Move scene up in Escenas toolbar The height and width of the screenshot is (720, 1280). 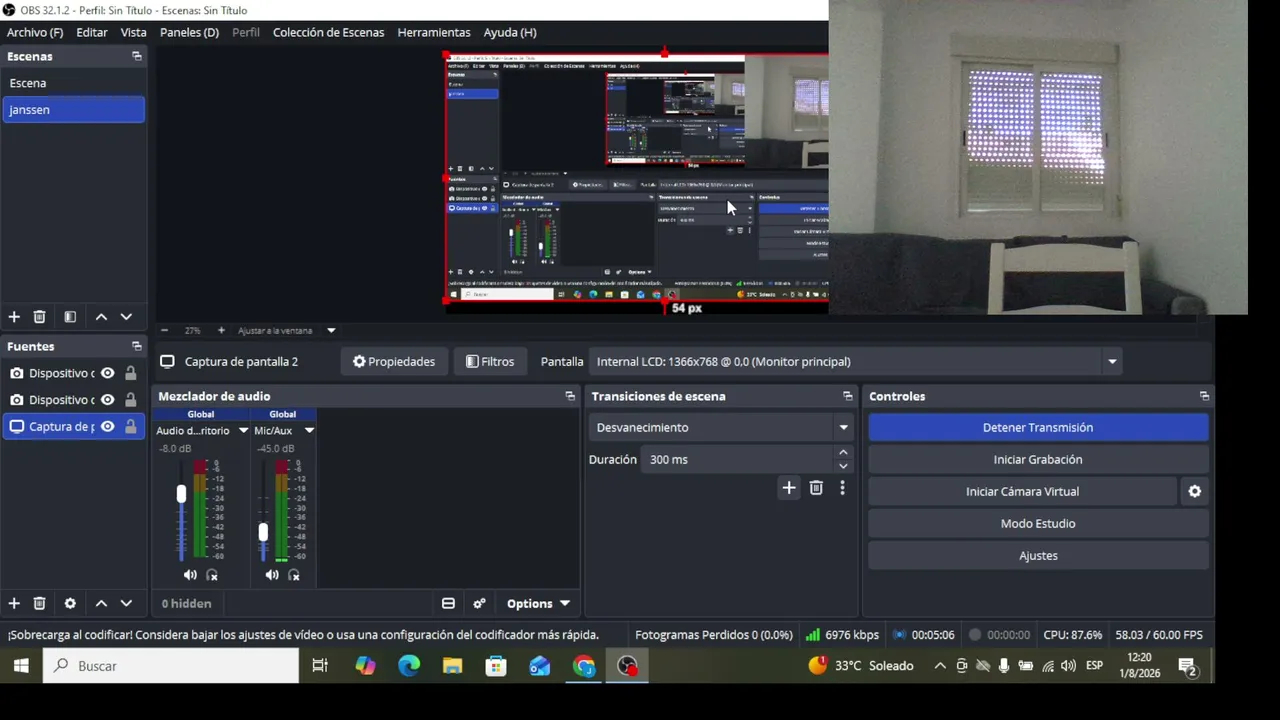pyautogui.click(x=101, y=317)
